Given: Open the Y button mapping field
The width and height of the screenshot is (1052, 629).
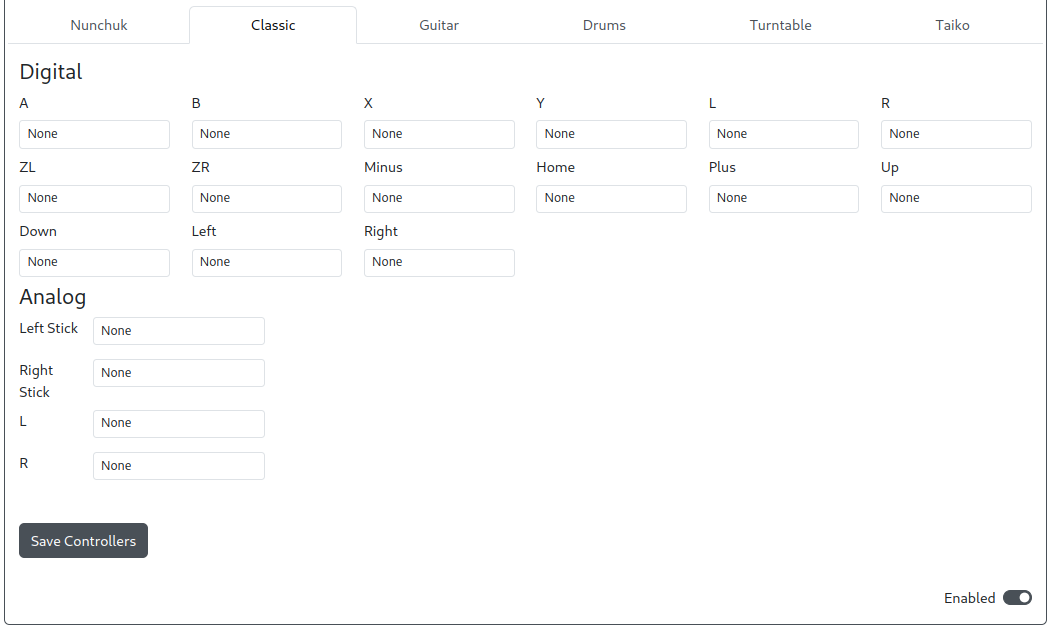Looking at the screenshot, I should tap(611, 134).
